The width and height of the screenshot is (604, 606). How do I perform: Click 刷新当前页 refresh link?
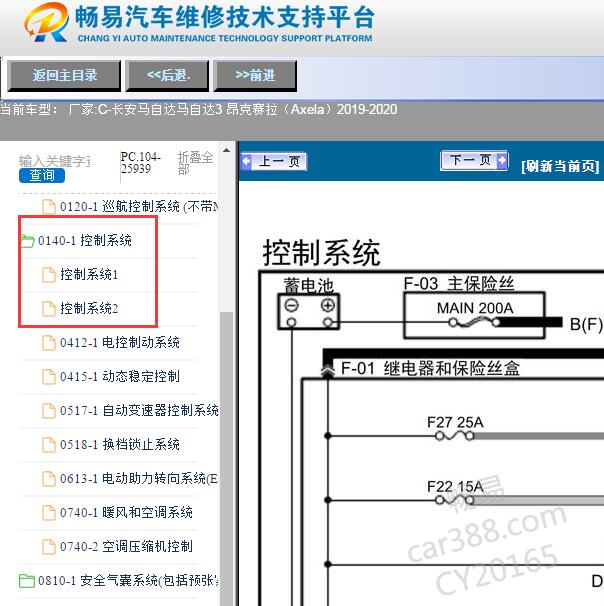[x=560, y=166]
